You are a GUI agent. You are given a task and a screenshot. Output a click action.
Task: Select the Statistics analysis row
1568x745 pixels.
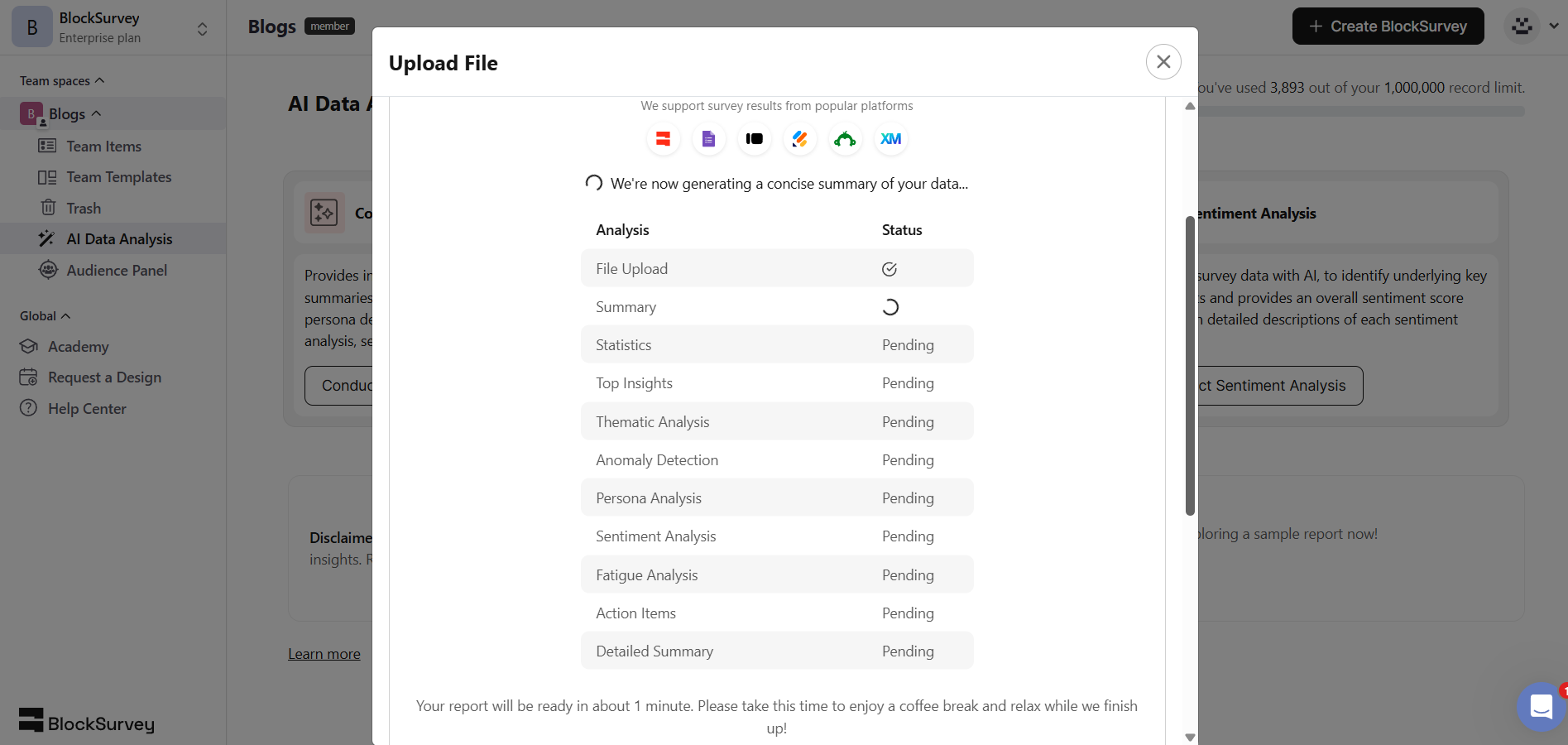[777, 344]
